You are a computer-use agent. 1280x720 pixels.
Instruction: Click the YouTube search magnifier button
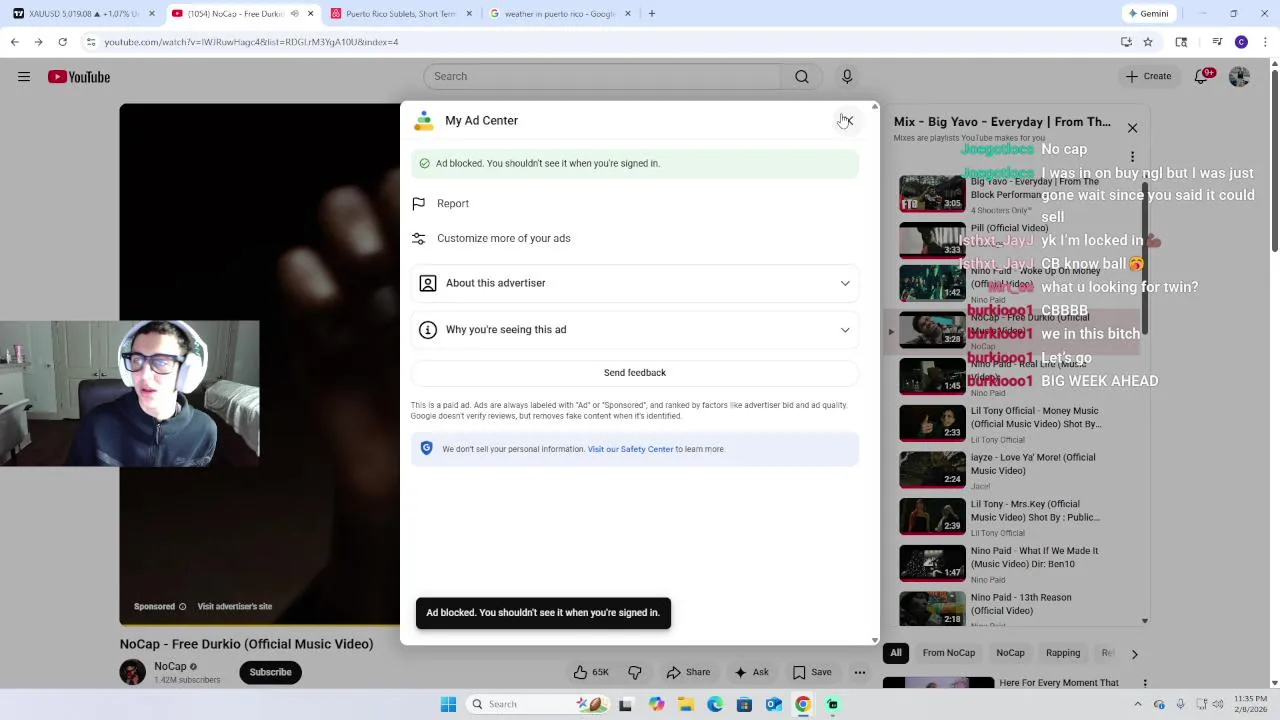802,77
